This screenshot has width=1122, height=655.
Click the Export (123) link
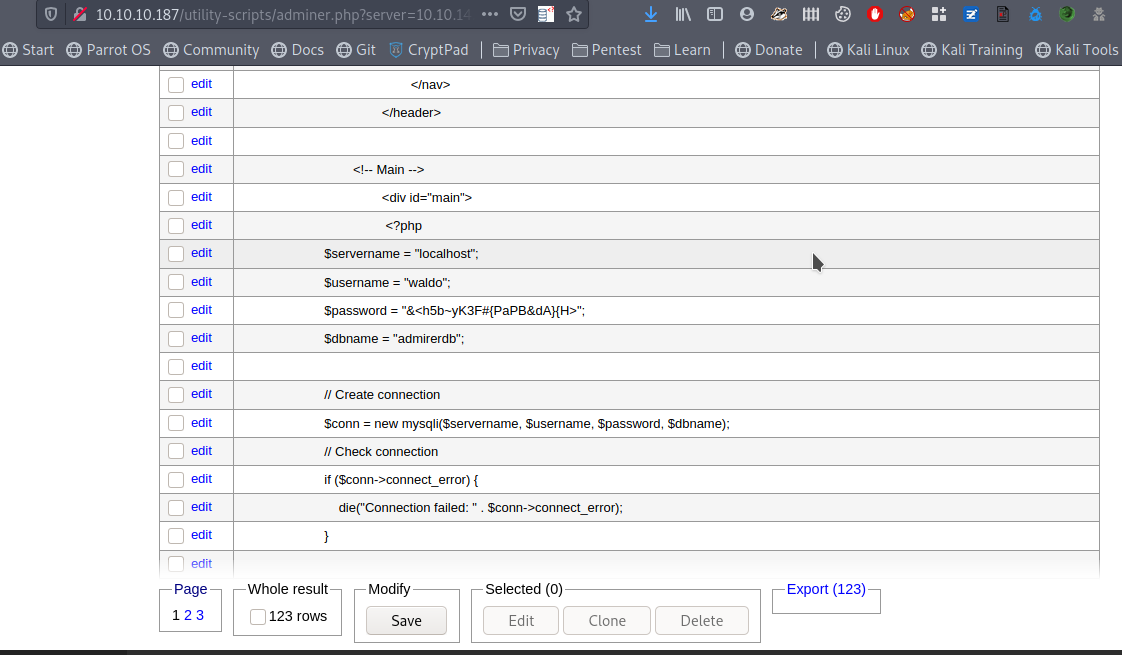click(826, 589)
